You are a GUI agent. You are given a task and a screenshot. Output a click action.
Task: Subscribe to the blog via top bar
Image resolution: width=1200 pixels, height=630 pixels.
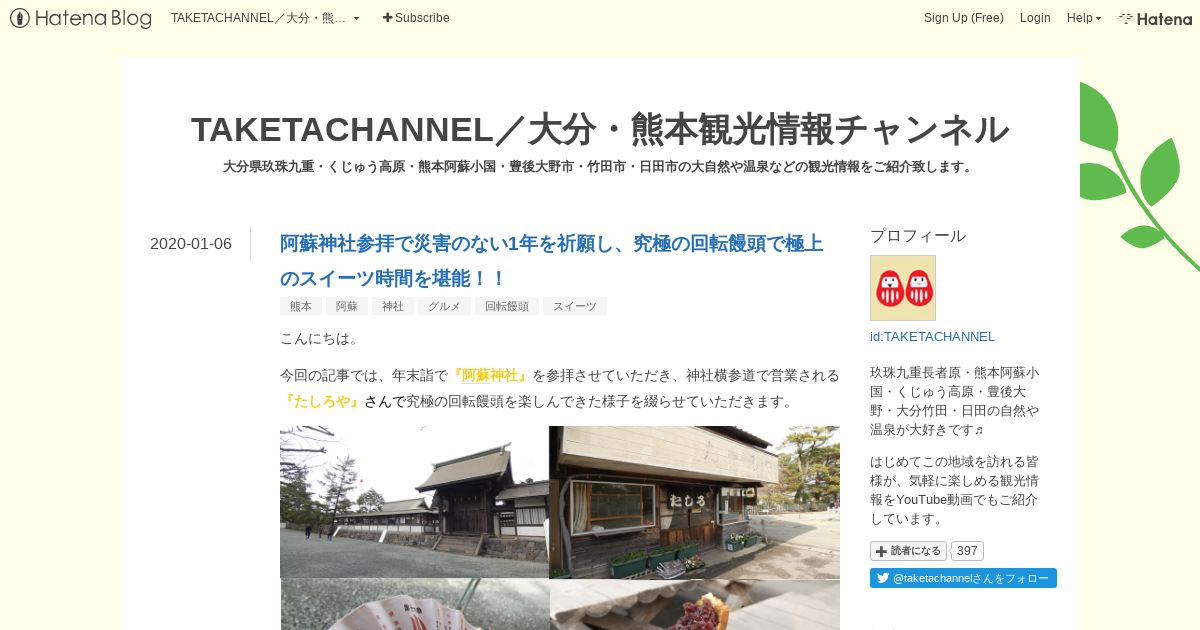click(x=416, y=18)
